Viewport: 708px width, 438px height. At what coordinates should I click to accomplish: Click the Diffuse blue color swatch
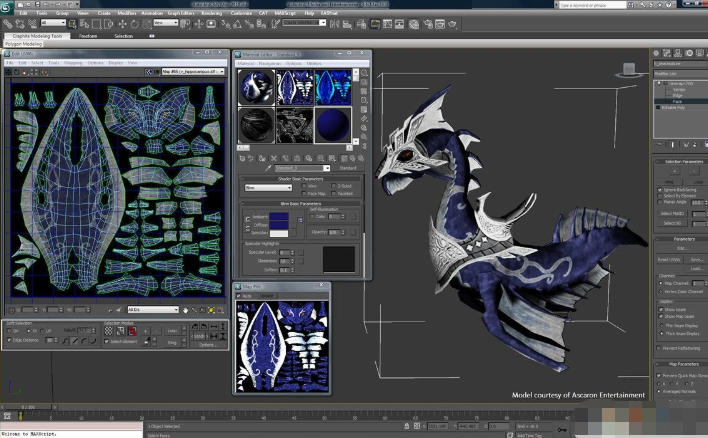point(280,224)
